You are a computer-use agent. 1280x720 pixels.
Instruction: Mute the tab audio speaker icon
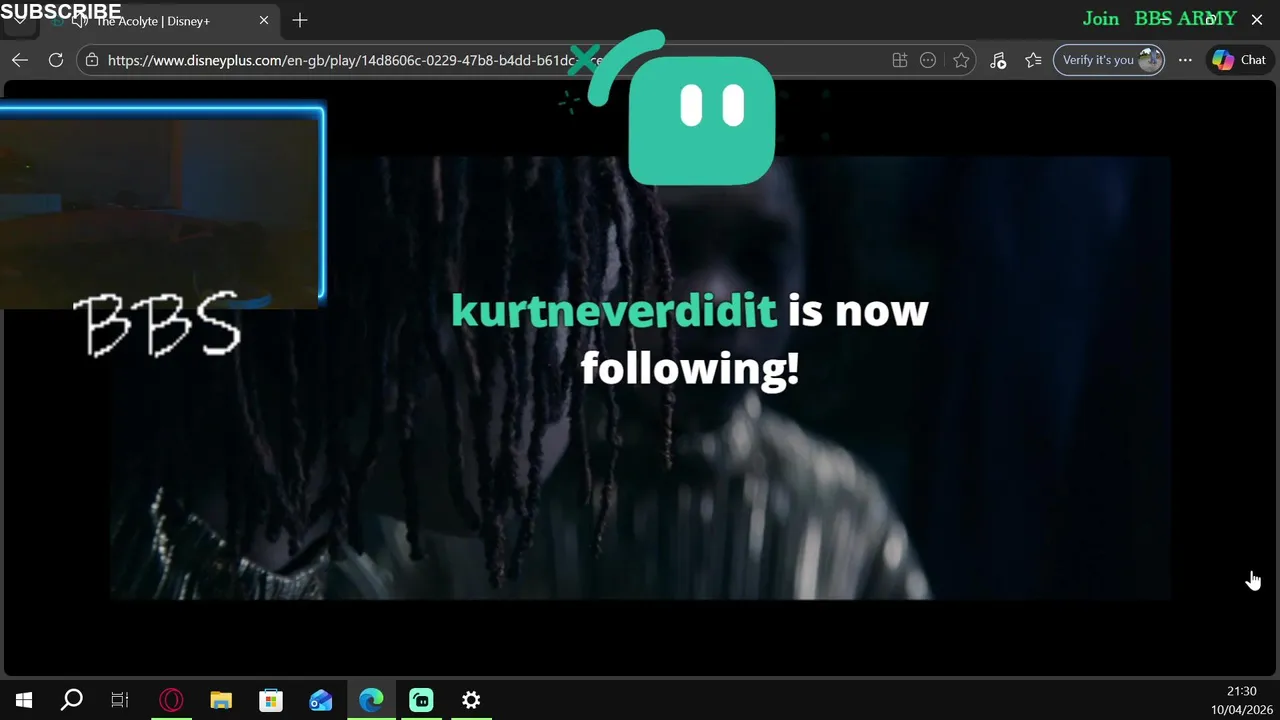click(x=79, y=21)
